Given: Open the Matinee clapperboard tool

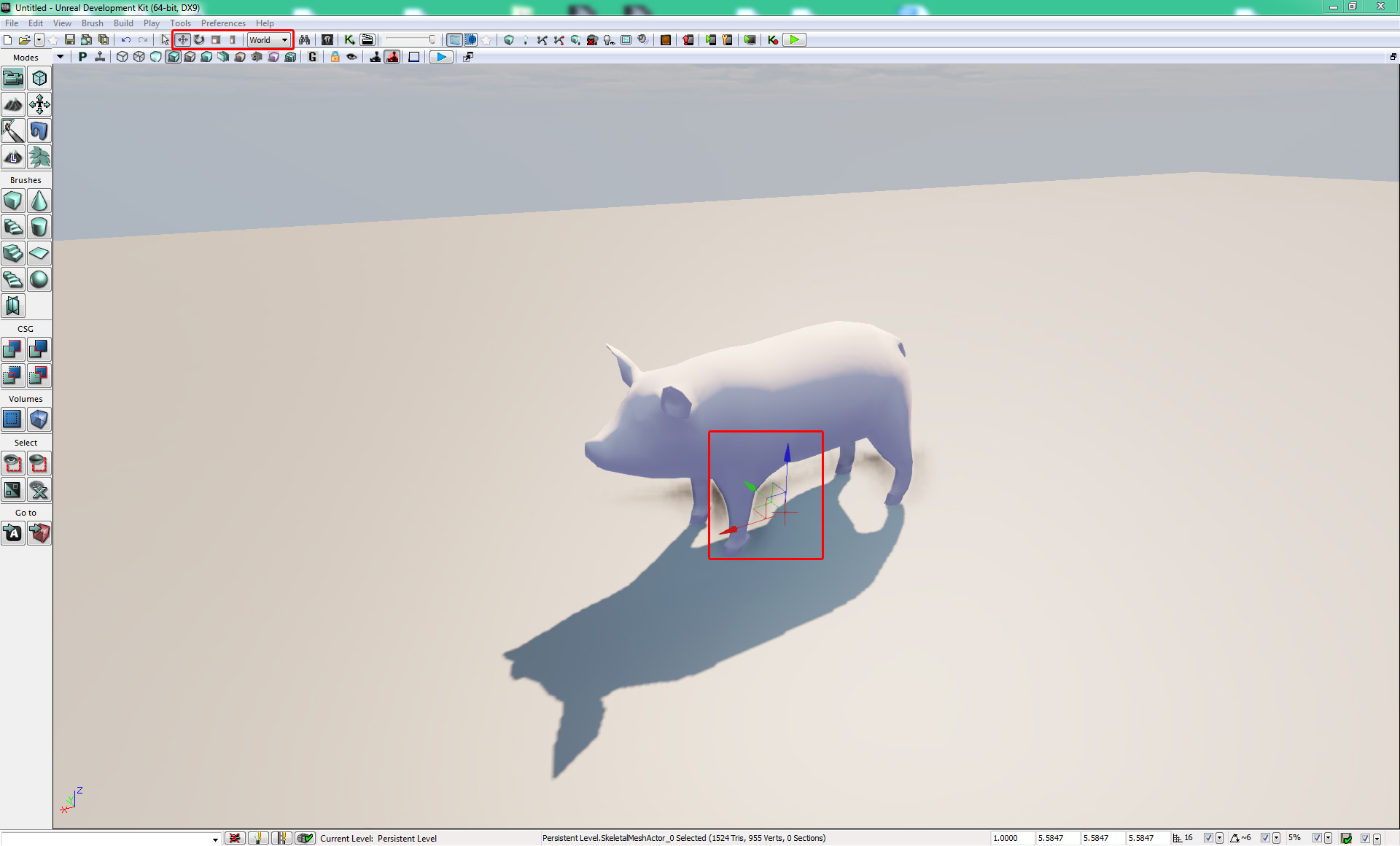Looking at the screenshot, I should point(367,40).
